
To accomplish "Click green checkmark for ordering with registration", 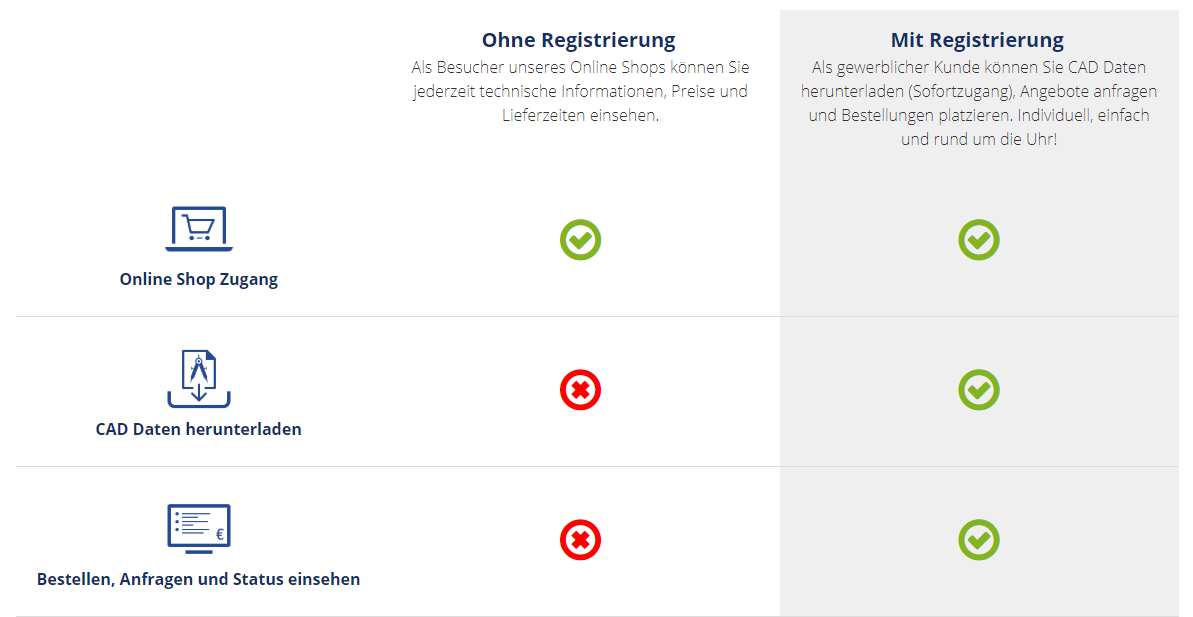I will pos(978,540).
